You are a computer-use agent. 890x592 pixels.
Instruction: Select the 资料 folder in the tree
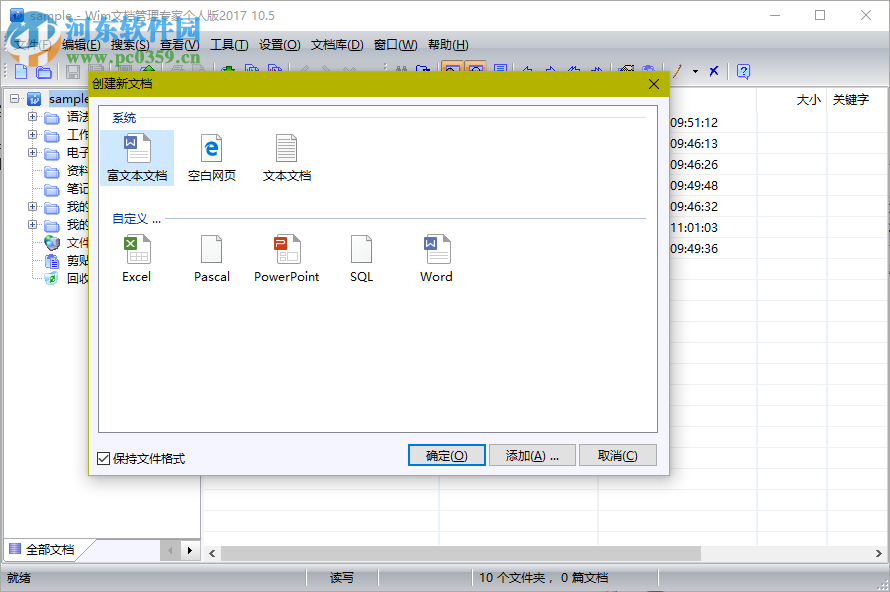coord(78,171)
